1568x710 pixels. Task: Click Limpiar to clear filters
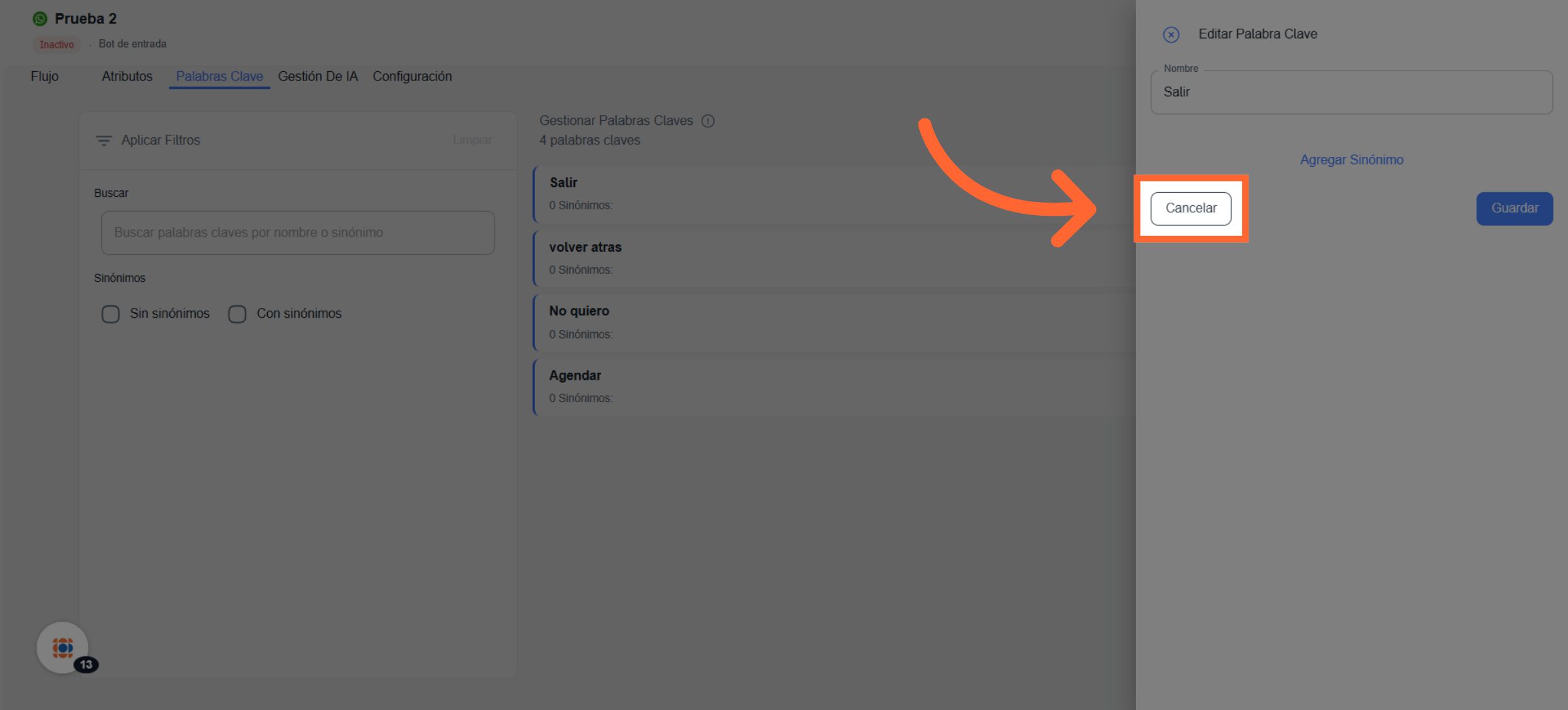coord(472,141)
